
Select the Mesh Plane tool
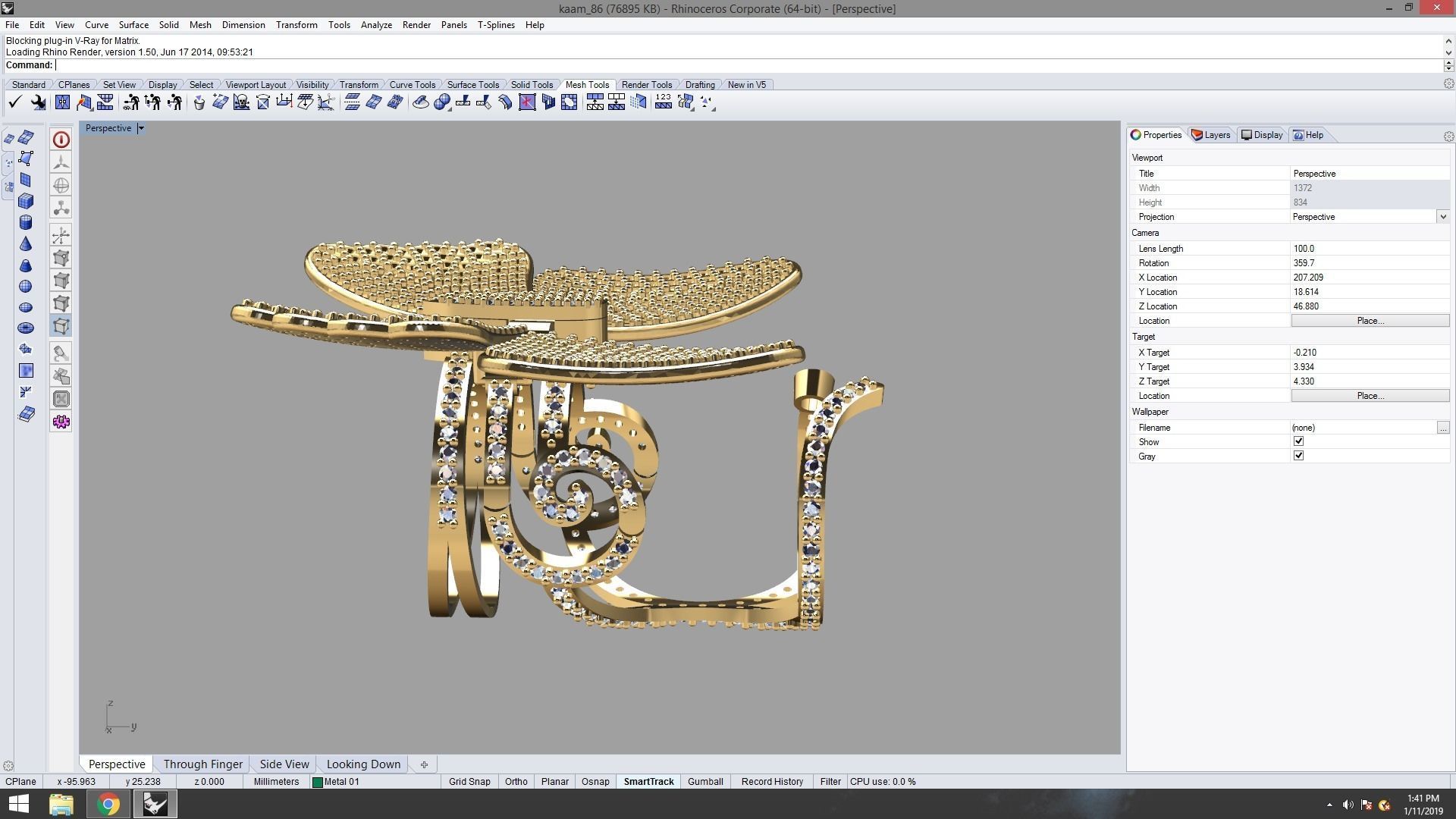click(x=26, y=180)
